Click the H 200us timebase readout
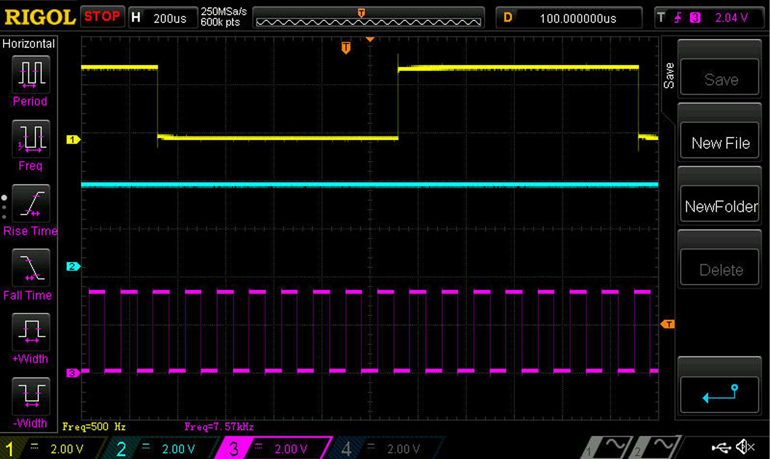Viewport: 770px width, 459px height. point(162,18)
